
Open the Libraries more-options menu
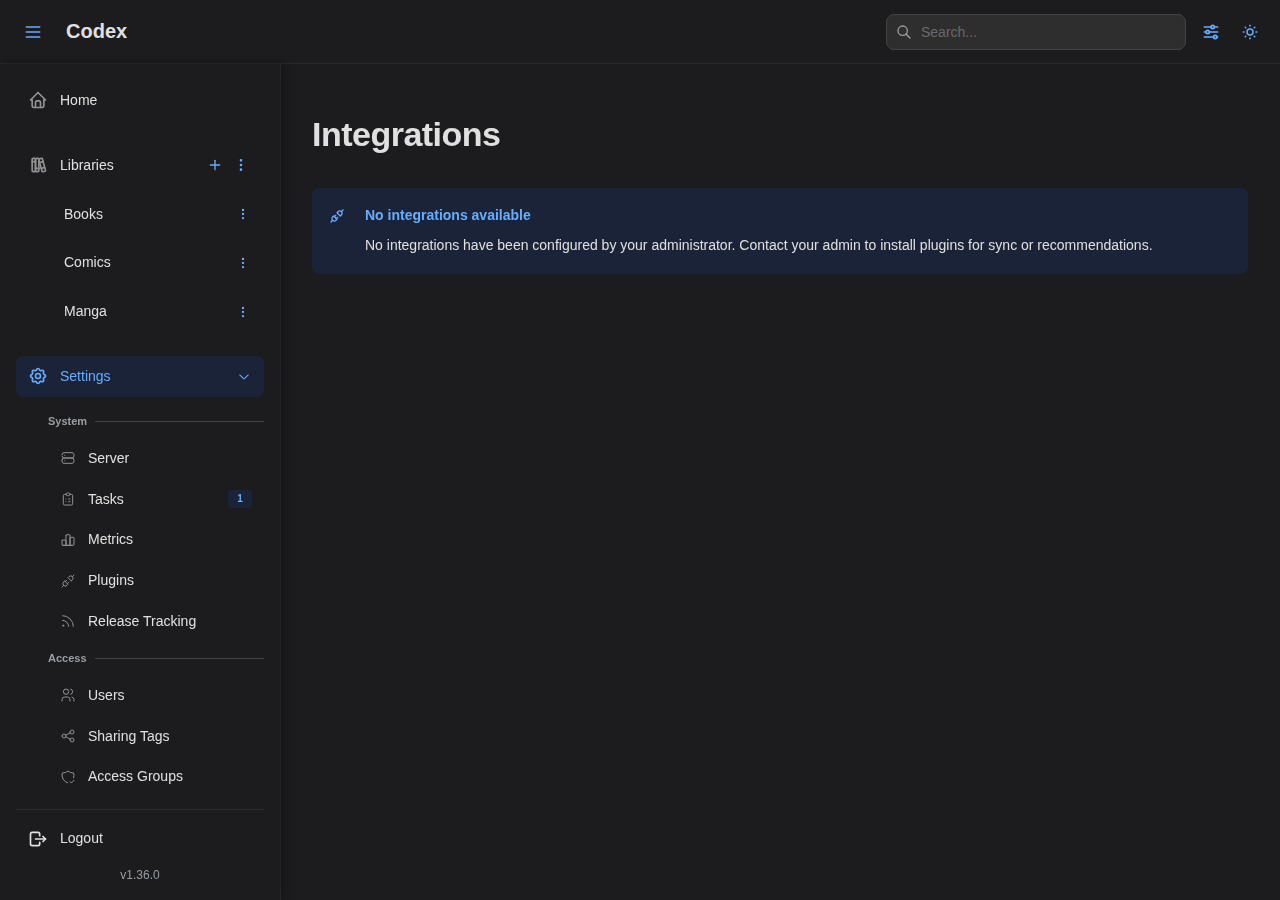241,165
